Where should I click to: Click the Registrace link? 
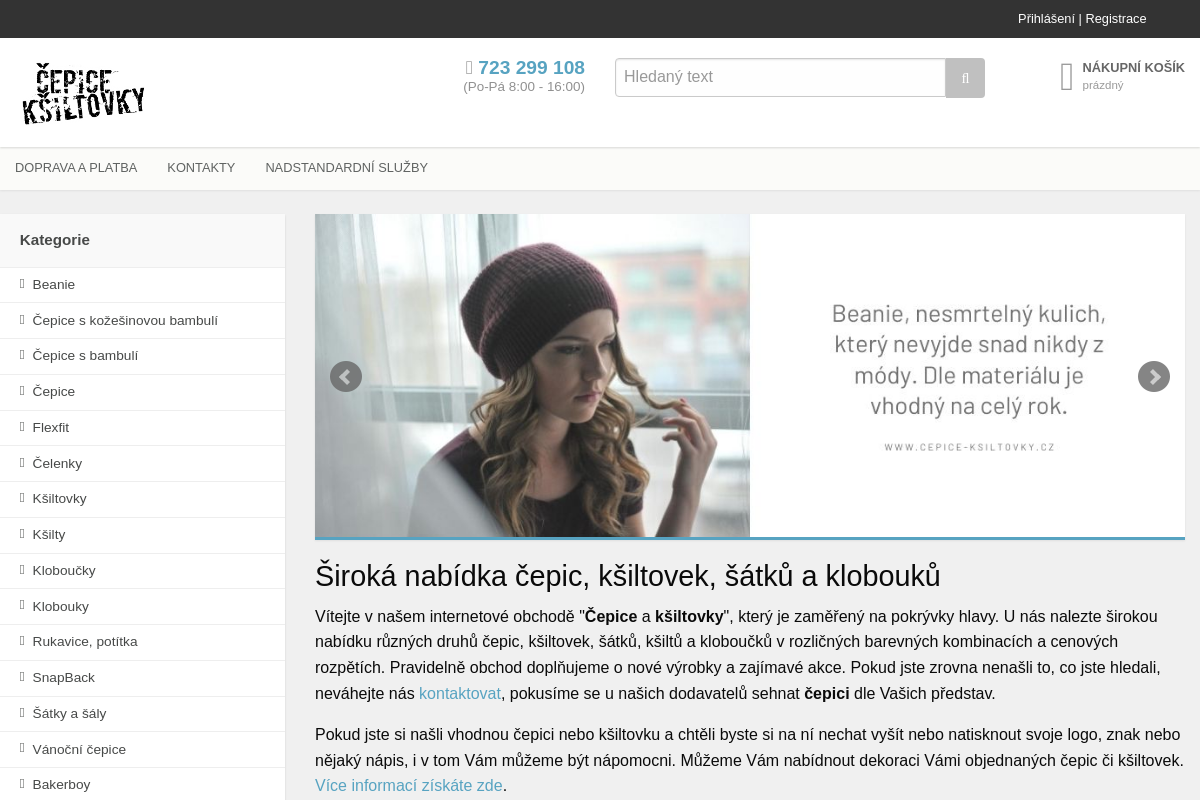(x=1115, y=19)
